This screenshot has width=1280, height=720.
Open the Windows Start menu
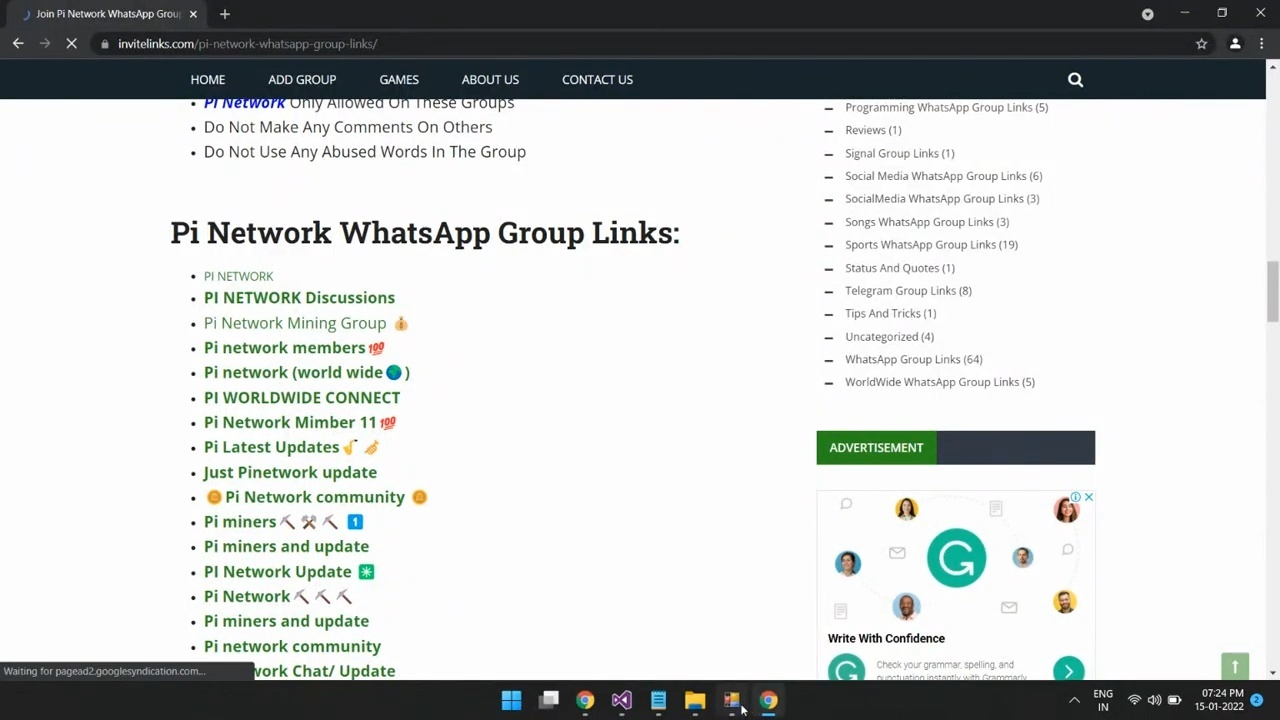(x=511, y=701)
